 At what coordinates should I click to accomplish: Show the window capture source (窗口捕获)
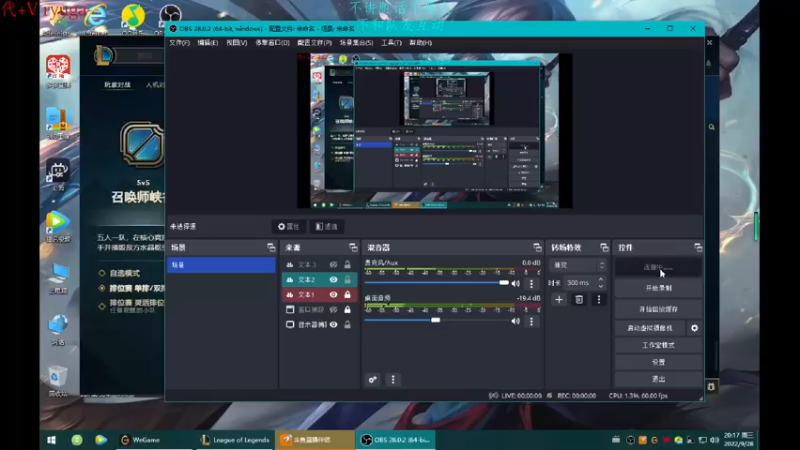tap(333, 309)
